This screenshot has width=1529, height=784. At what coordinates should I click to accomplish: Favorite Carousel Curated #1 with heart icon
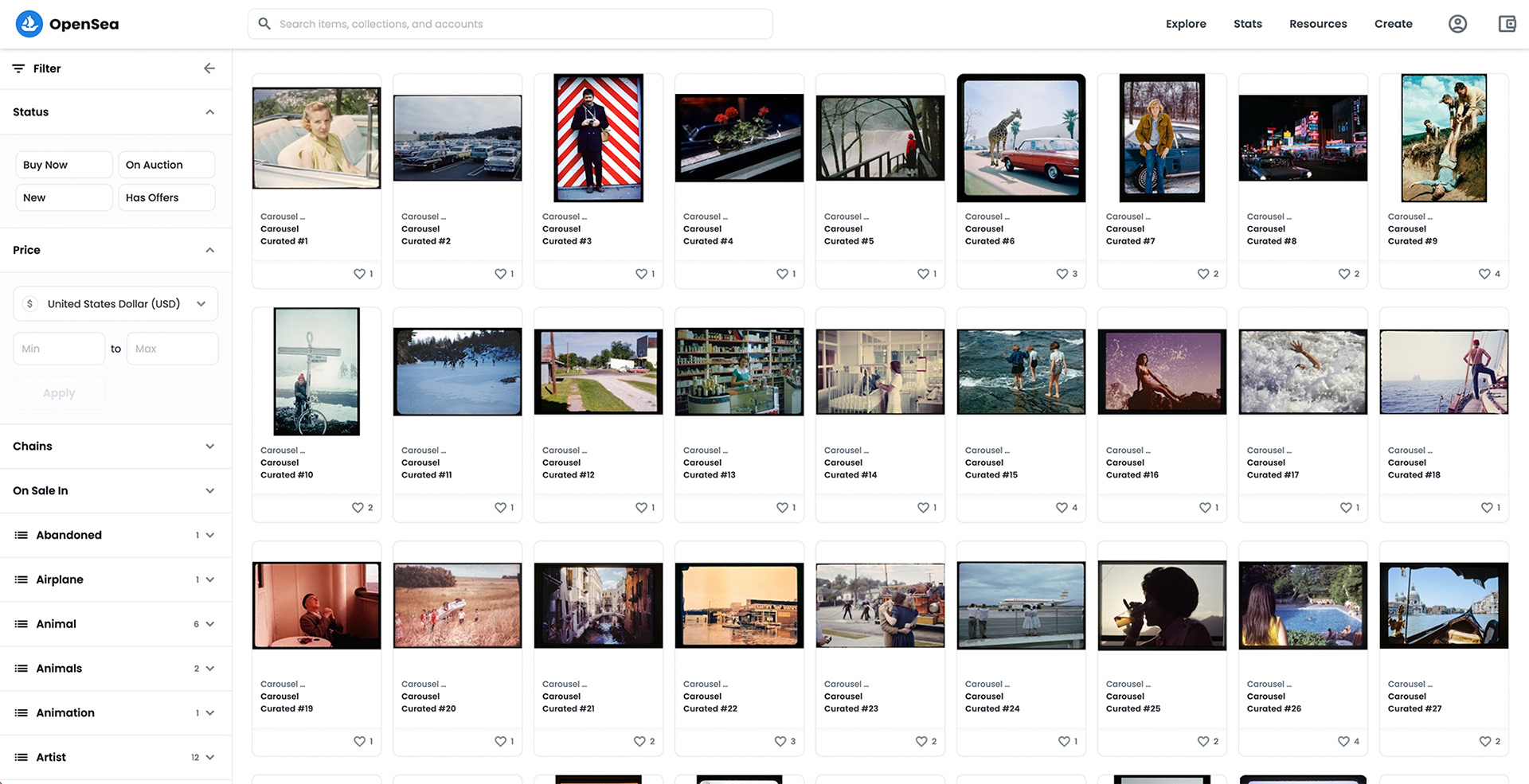click(359, 274)
